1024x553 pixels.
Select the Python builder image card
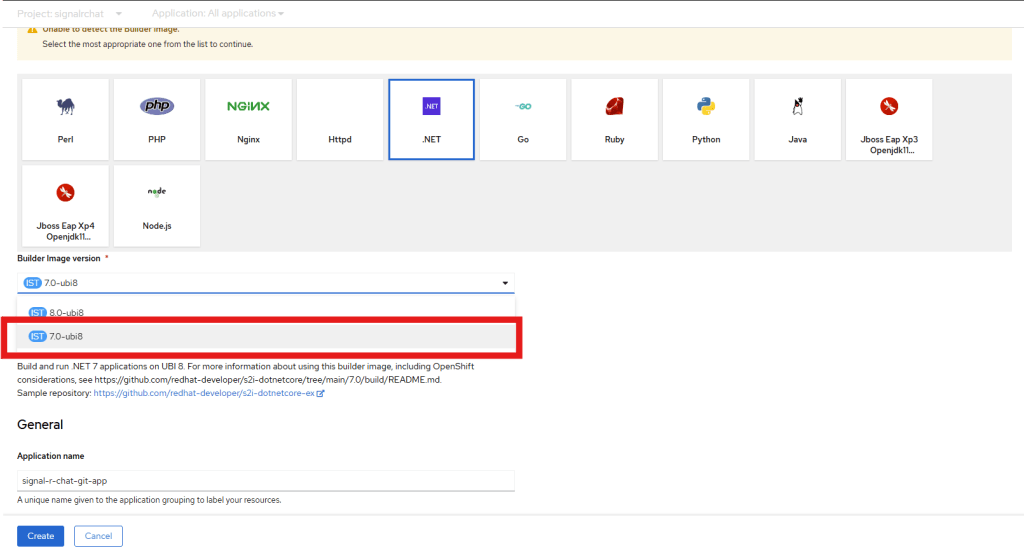click(x=706, y=119)
